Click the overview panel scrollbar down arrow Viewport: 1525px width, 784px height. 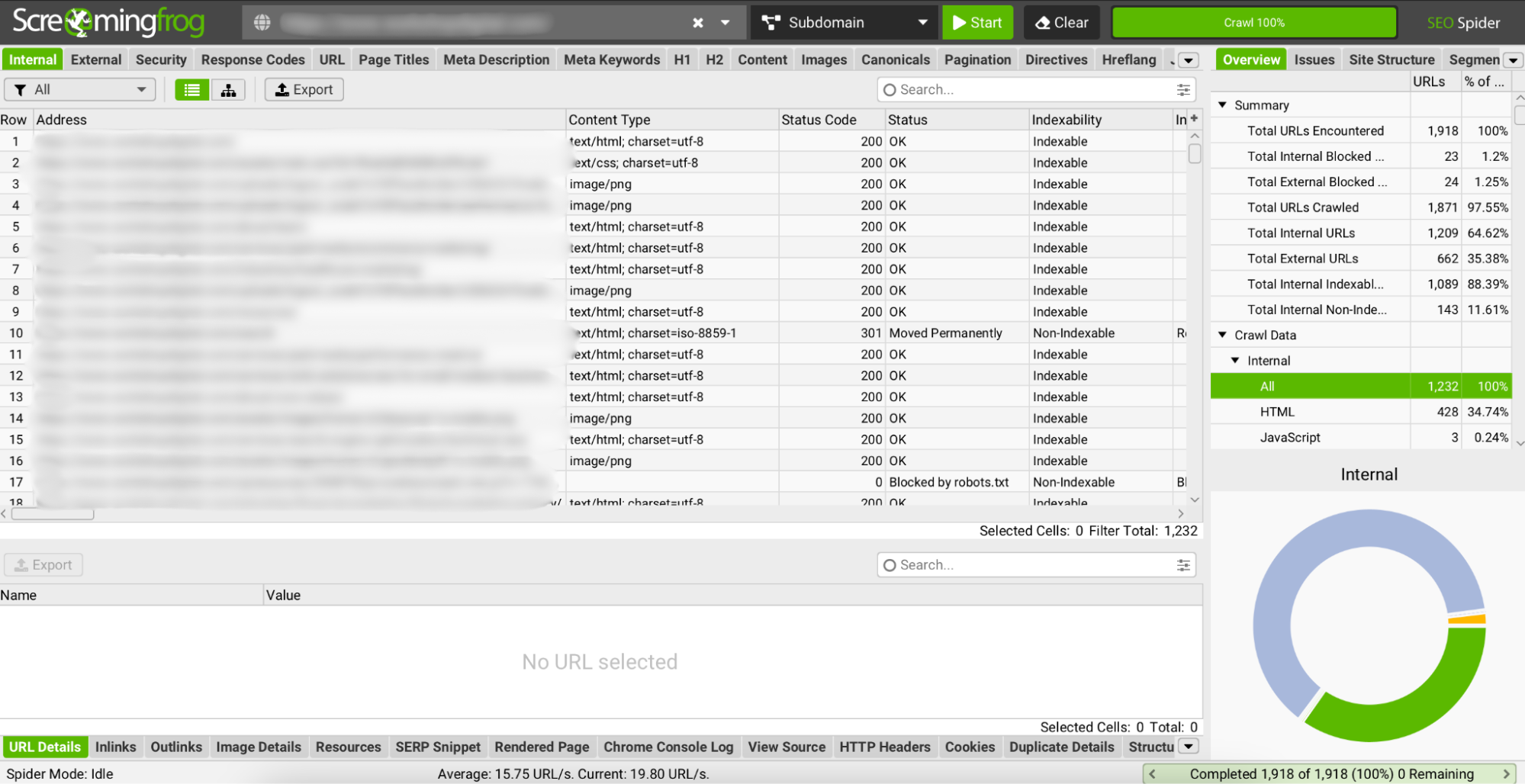[1519, 443]
